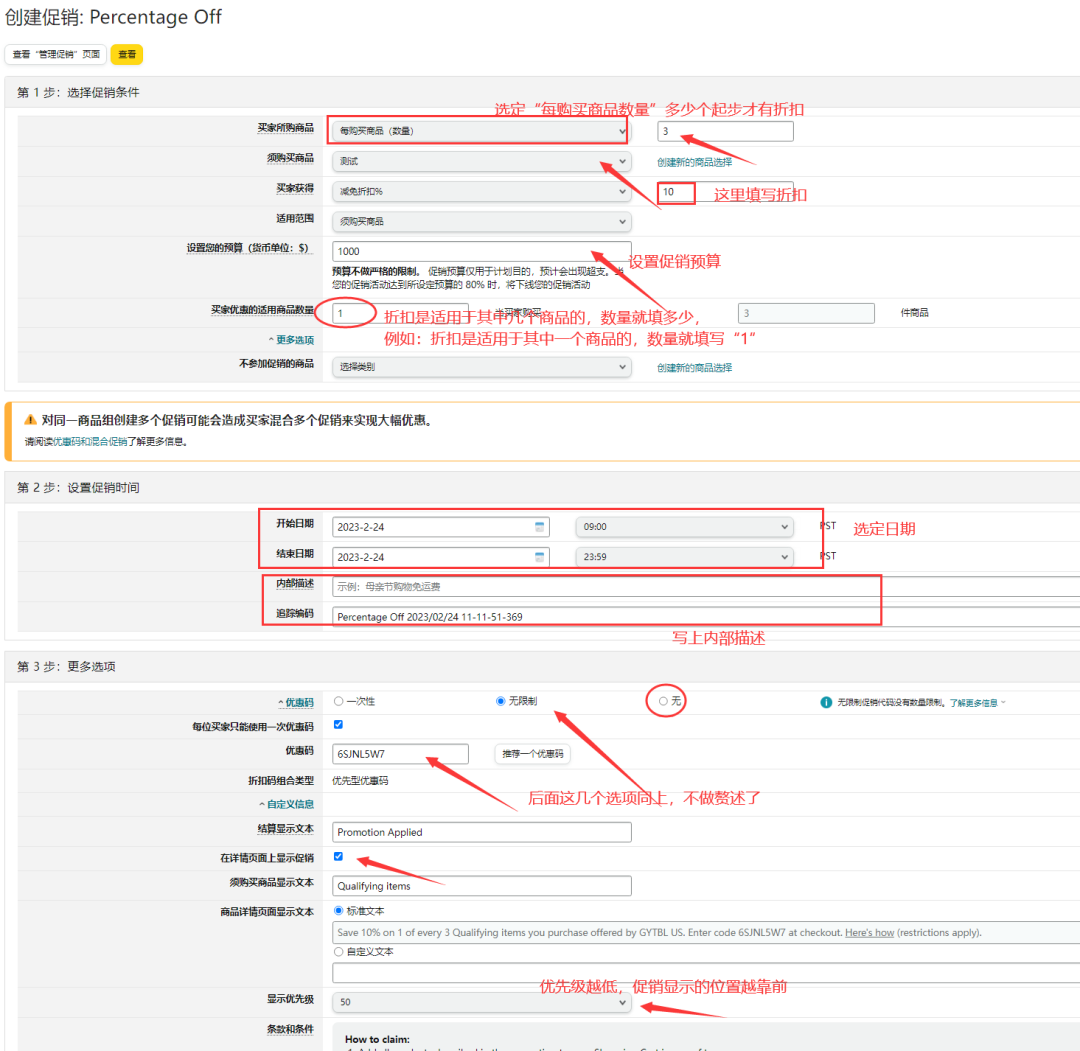
Task: Click the yellow 查看 button
Action: [127, 55]
